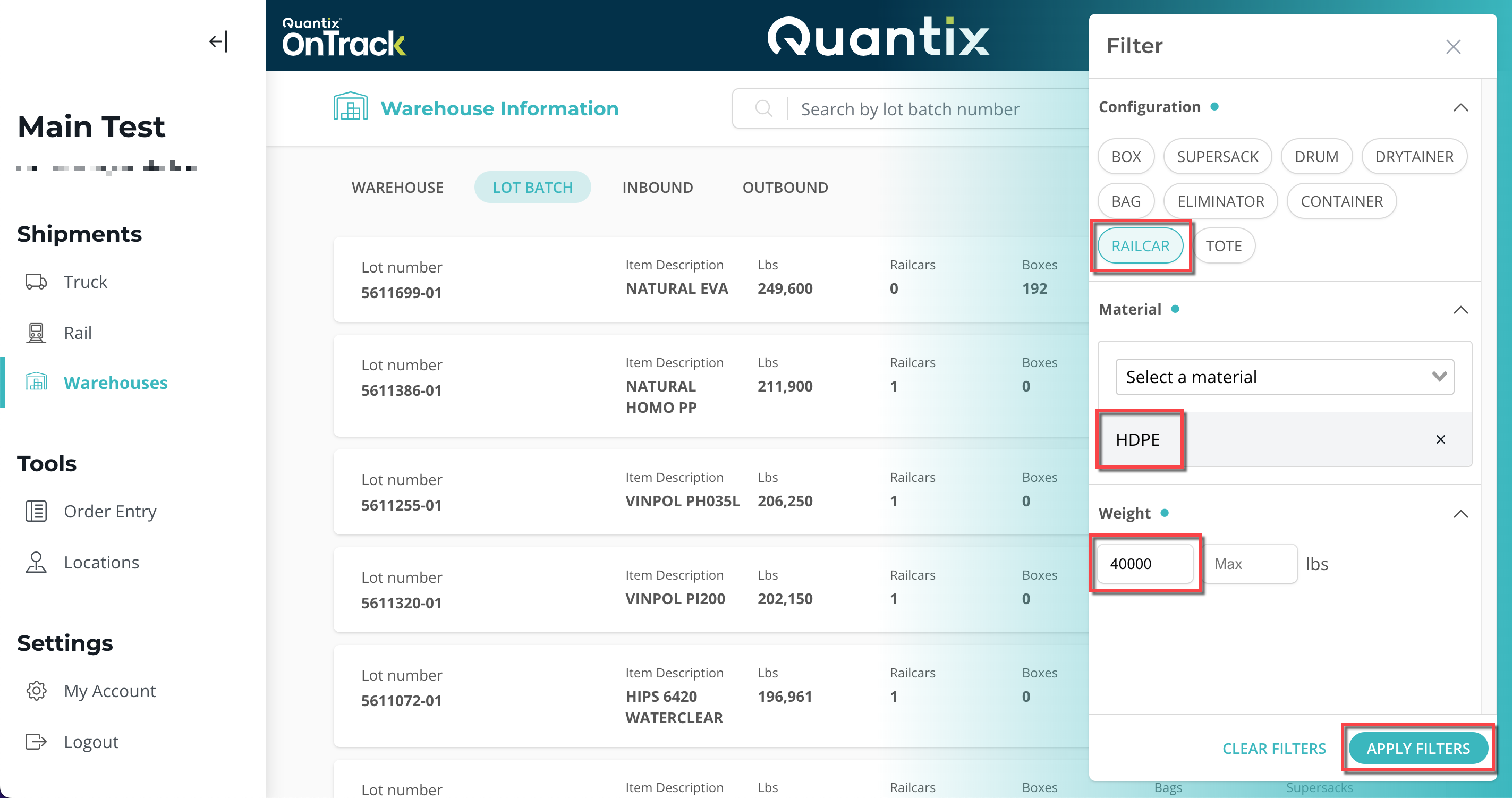Screen dimensions: 1512x798
Task: Open the Locations tool
Action: pos(101,562)
